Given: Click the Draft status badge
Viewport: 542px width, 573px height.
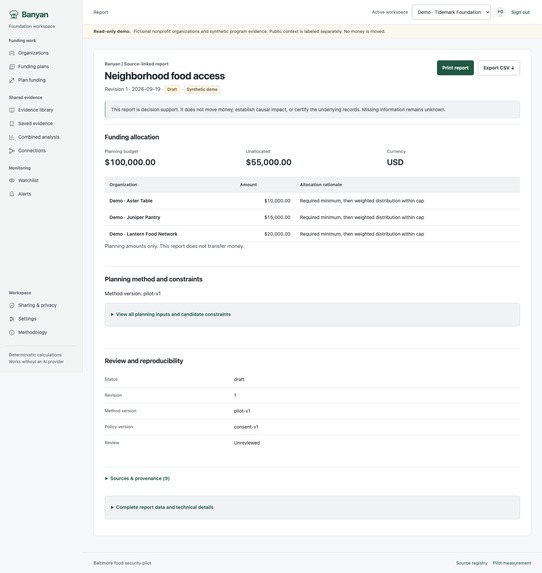Looking at the screenshot, I should (172, 90).
